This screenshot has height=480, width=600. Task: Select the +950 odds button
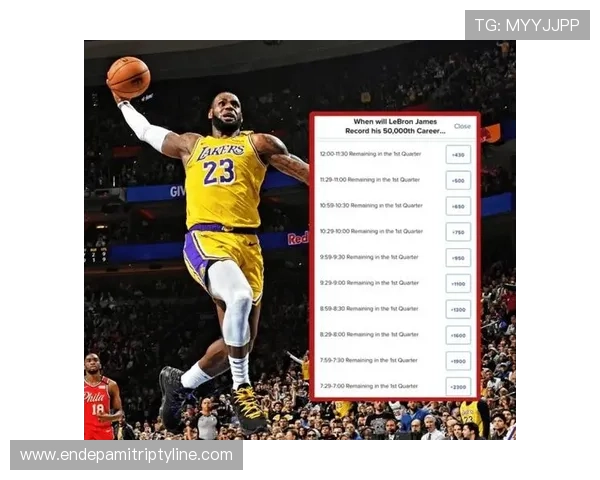tap(458, 258)
